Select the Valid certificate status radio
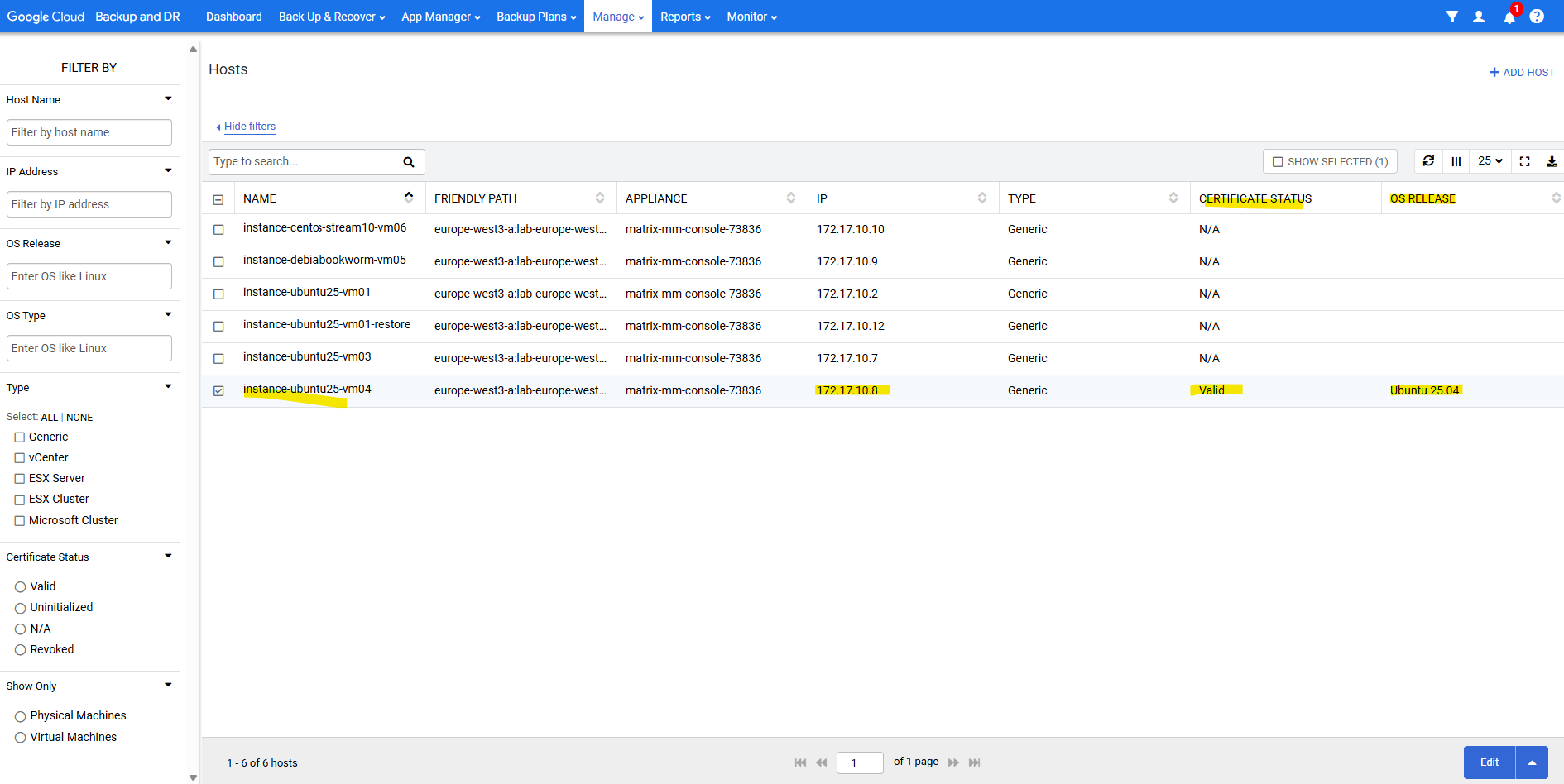The image size is (1564, 784). coord(21,587)
